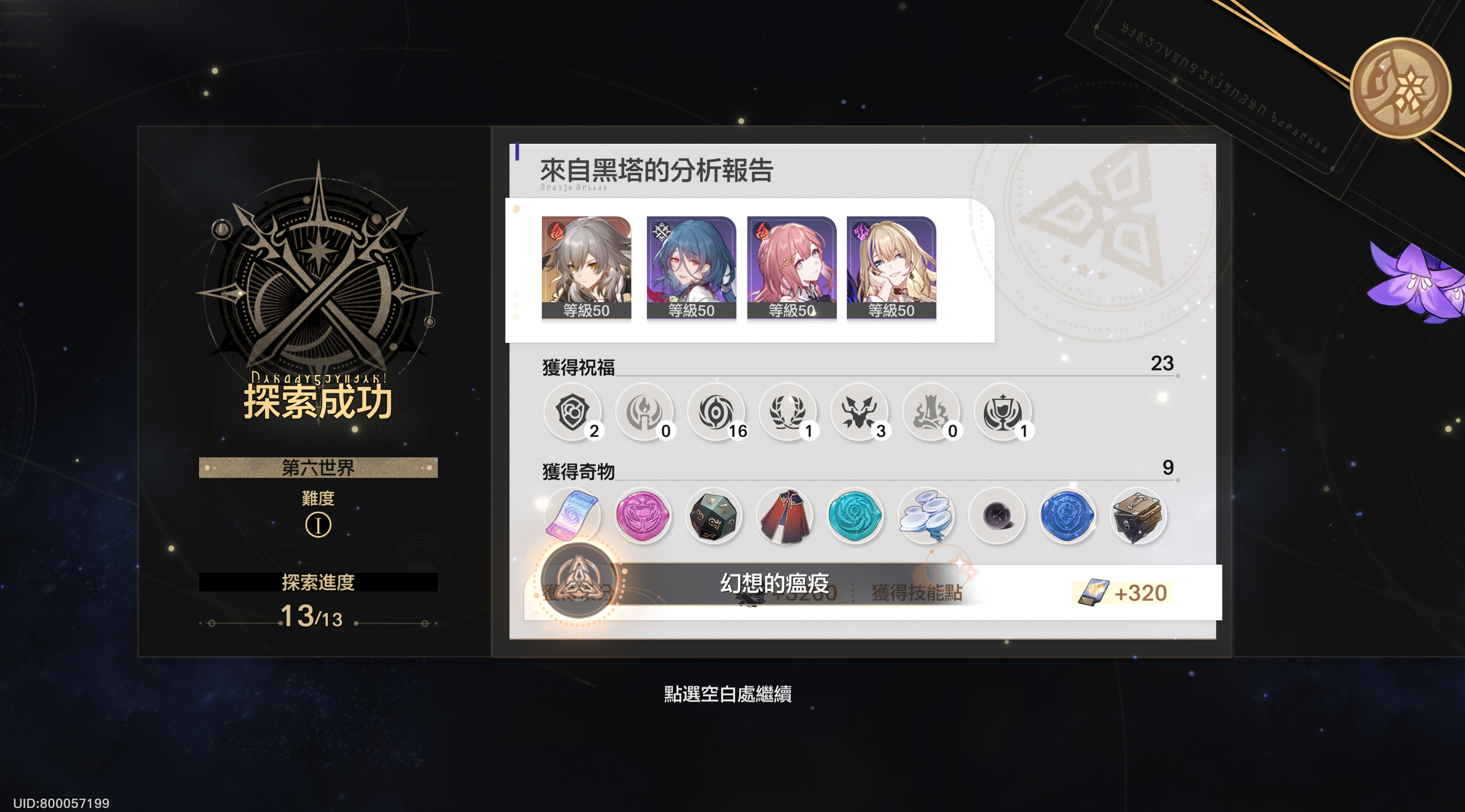1465x812 pixels.
Task: Select the pink seal curio
Action: click(643, 516)
